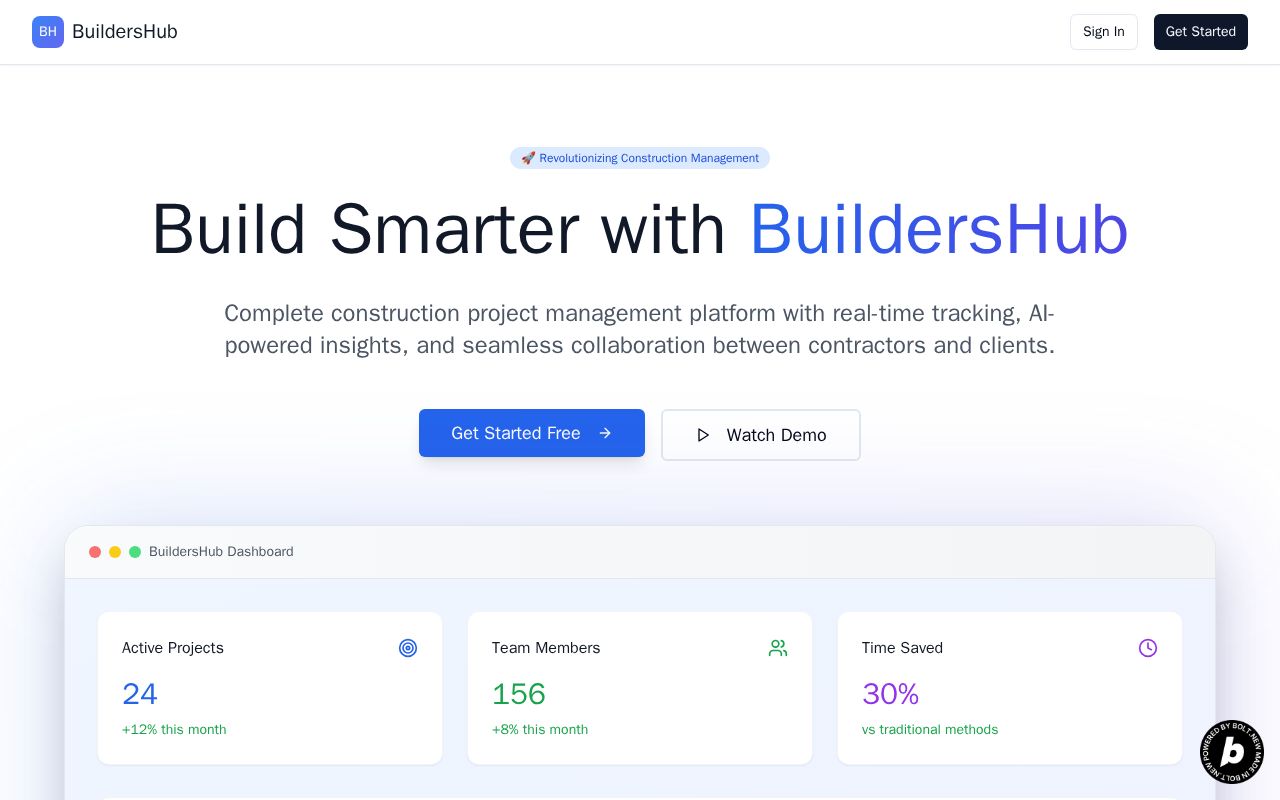
Task: Click the yellow dot in dashboard title bar
Action: 115,552
